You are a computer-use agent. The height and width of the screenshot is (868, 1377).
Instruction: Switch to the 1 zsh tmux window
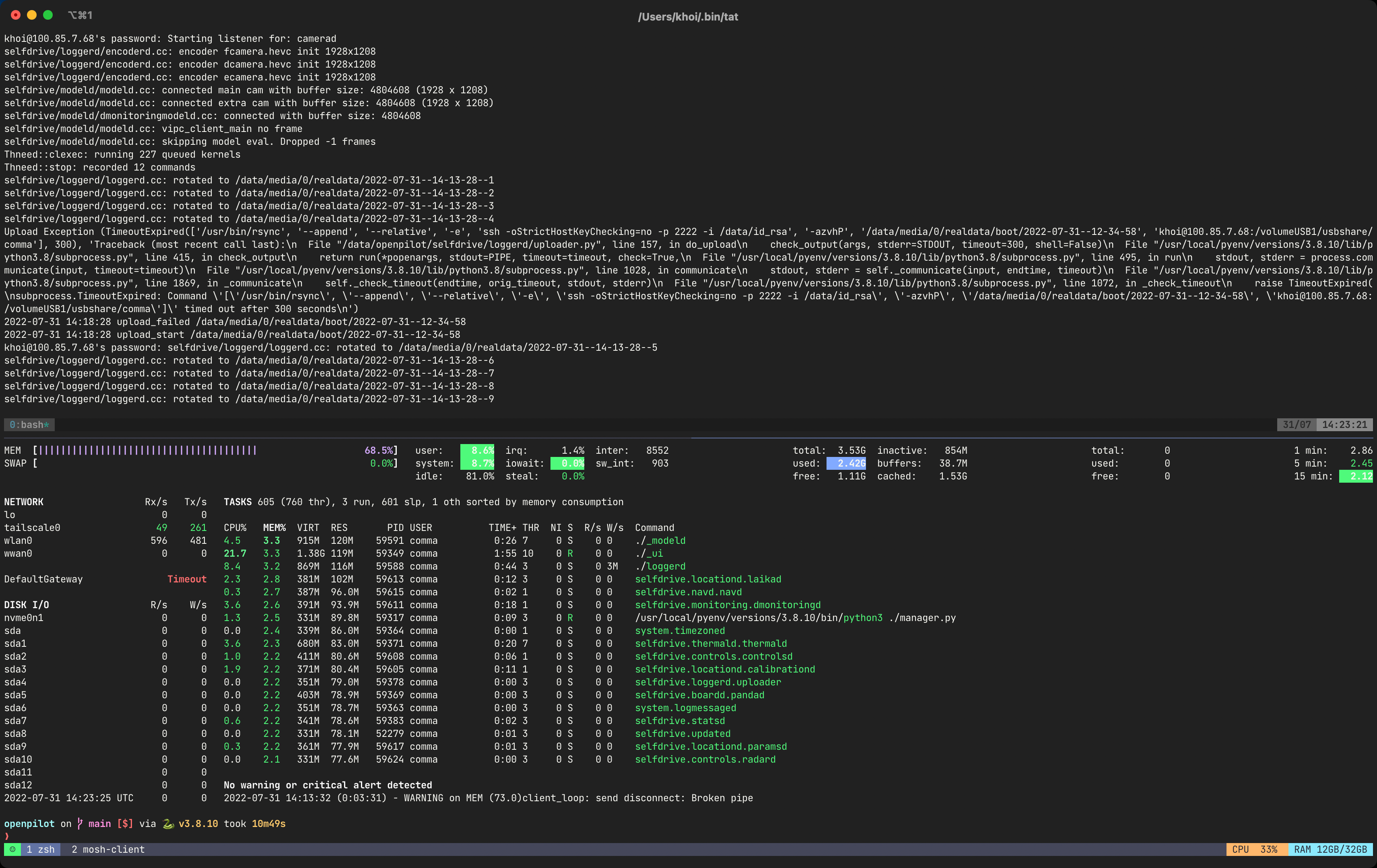(41, 849)
